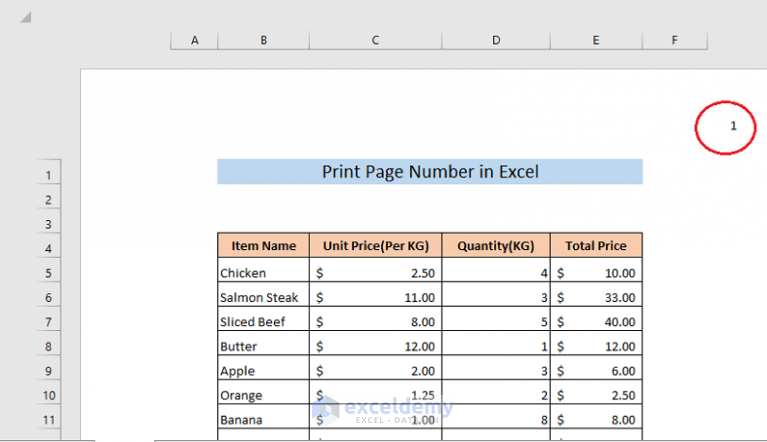This screenshot has width=767, height=442.
Task: Select column A header
Action: [x=194, y=41]
